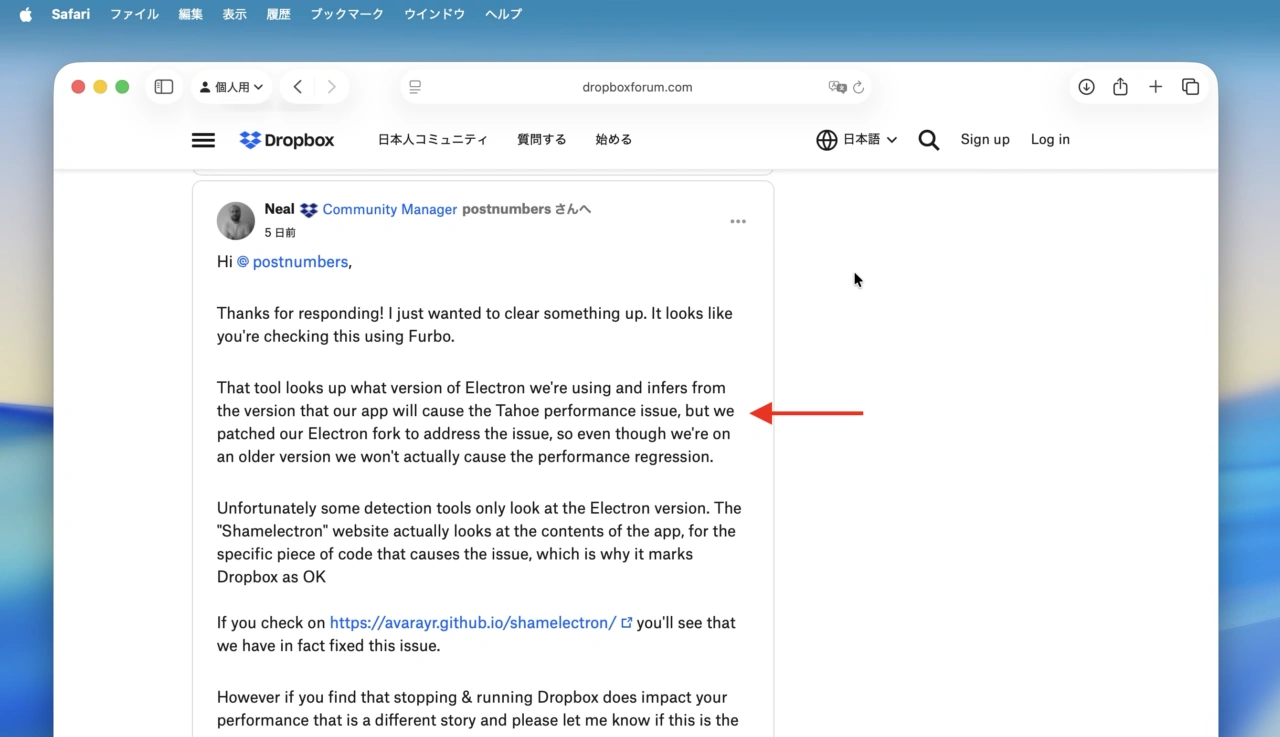Image resolution: width=1280 pixels, height=737 pixels.
Task: Toggle the Safari sidebar
Action: (163, 87)
